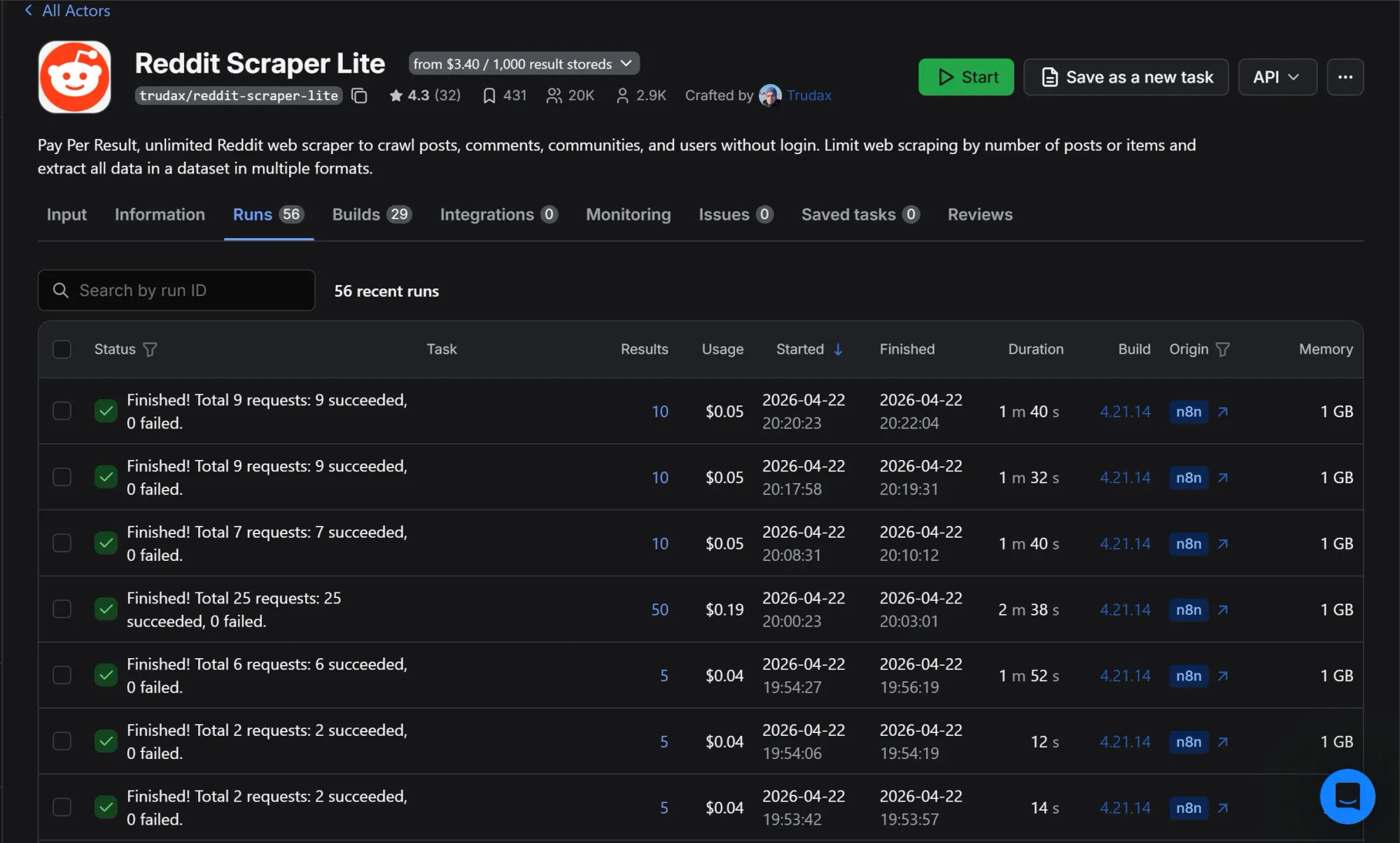Open the Integrations tab

(x=498, y=214)
